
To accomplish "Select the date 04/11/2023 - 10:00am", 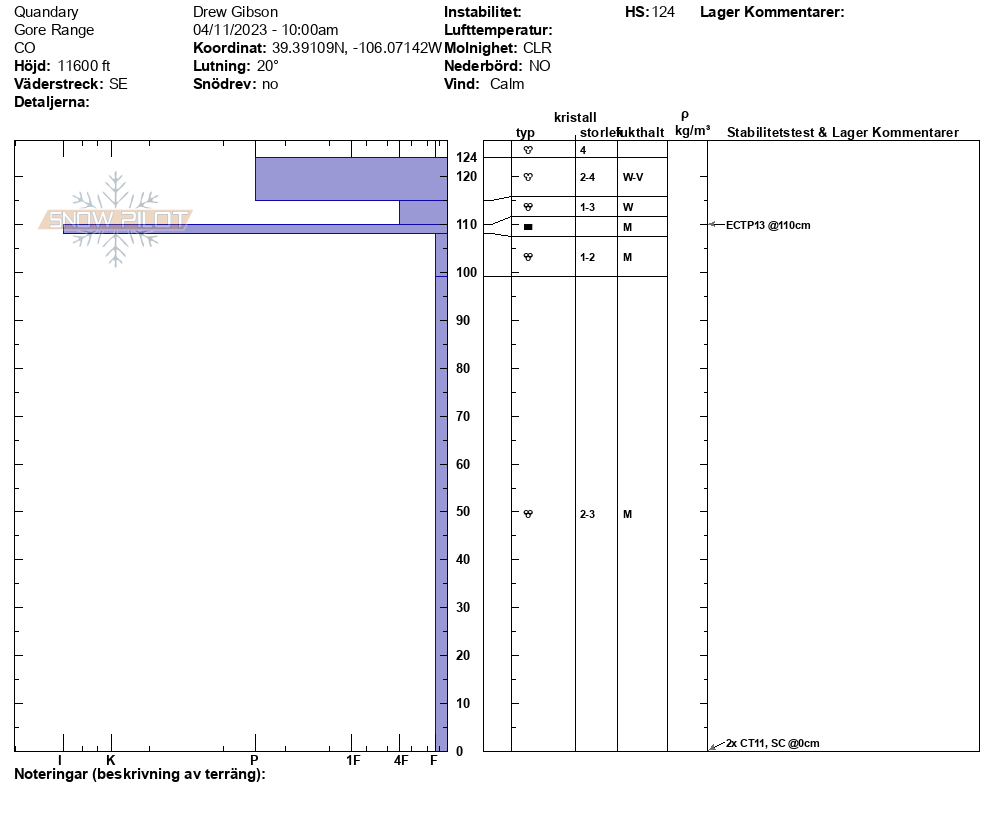I will (266, 30).
